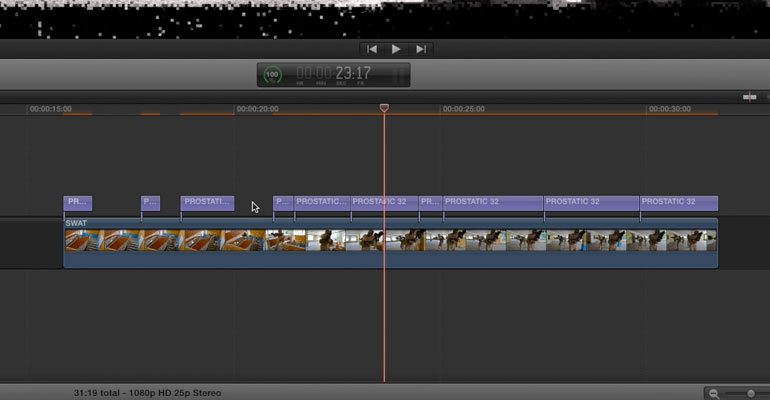
Task: Toggle audio meters icon in timecode display
Action: coord(399,75)
